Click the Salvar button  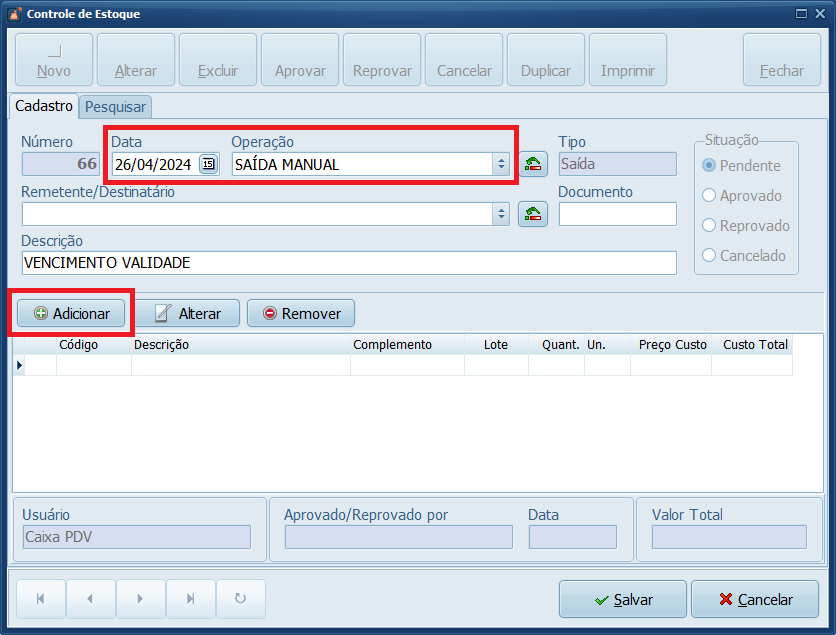pos(623,600)
